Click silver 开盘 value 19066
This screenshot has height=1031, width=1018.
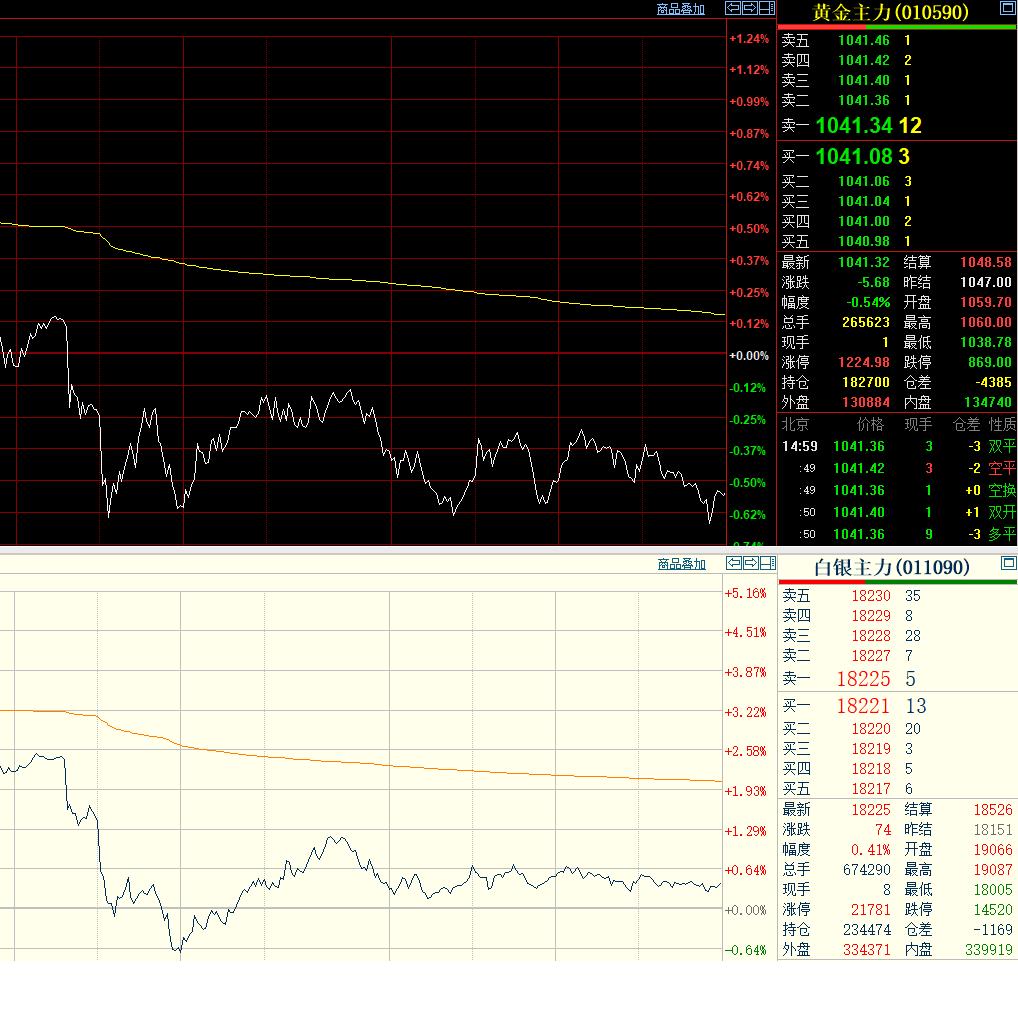(993, 850)
